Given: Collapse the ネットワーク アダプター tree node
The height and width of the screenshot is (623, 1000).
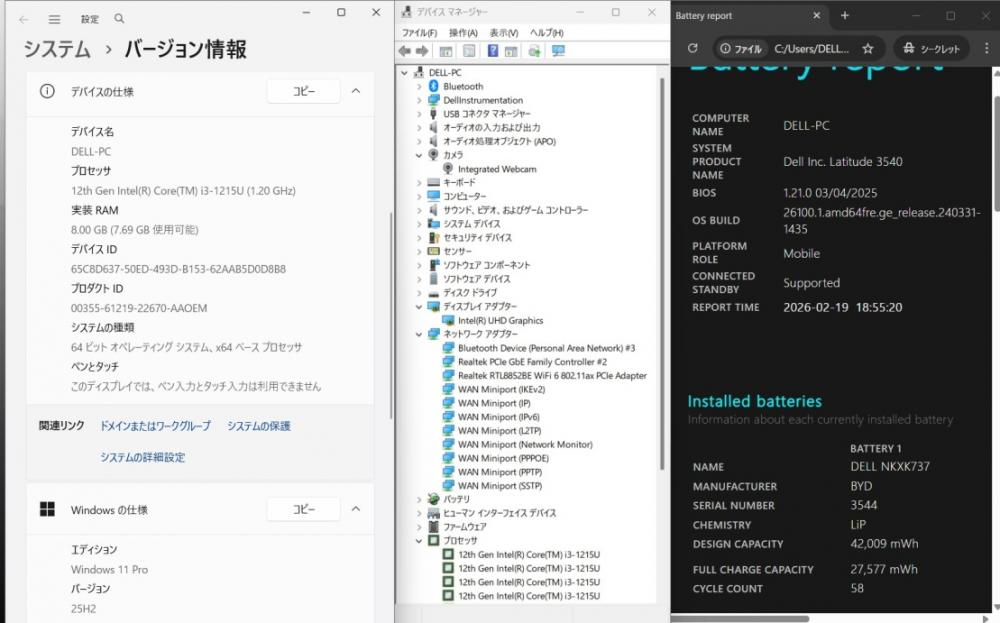Looking at the screenshot, I should (x=420, y=334).
